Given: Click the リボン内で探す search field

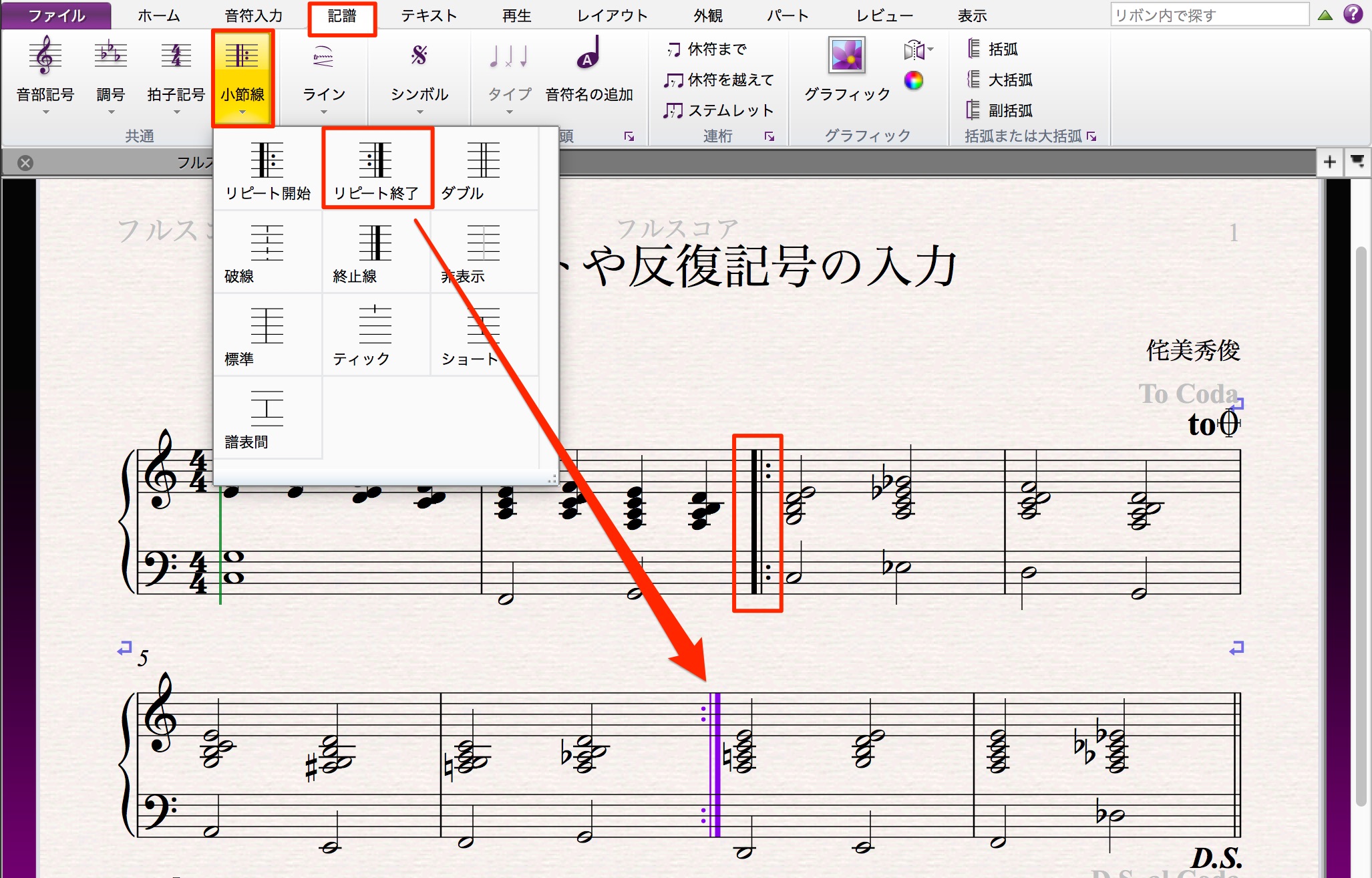Looking at the screenshot, I should tap(1210, 15).
